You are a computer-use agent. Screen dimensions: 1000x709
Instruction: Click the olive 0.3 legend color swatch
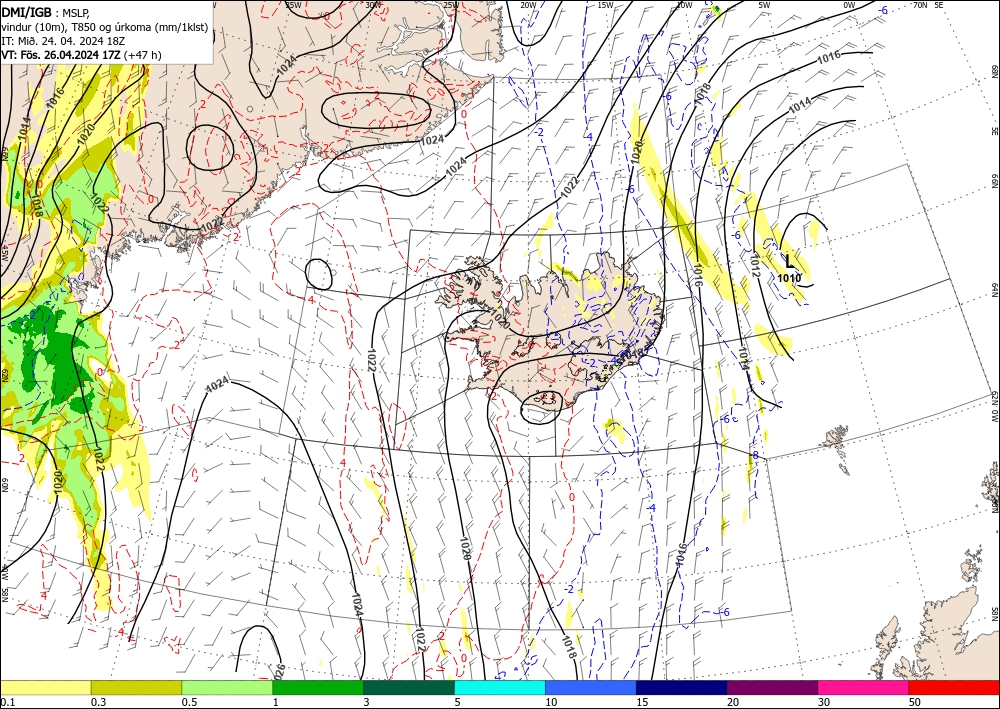click(x=136, y=687)
